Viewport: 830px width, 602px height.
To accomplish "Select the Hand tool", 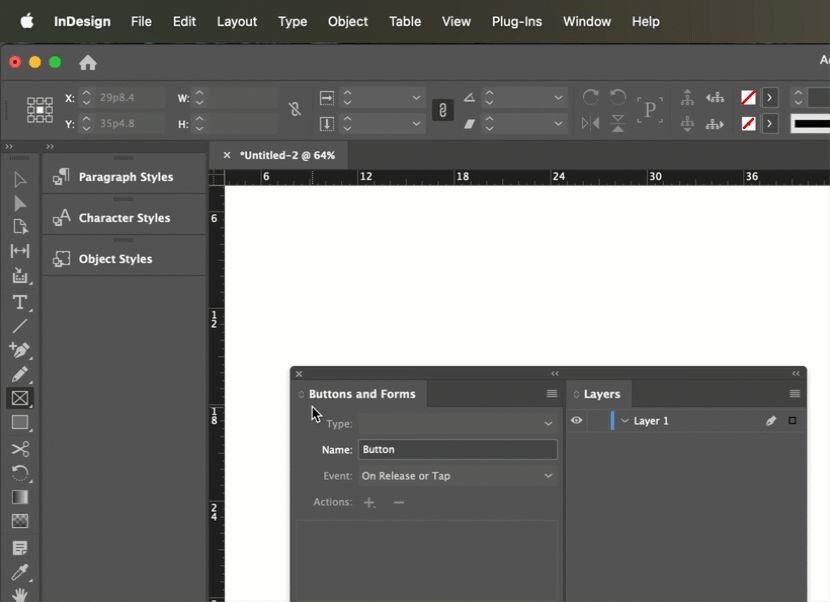I will point(20,595).
